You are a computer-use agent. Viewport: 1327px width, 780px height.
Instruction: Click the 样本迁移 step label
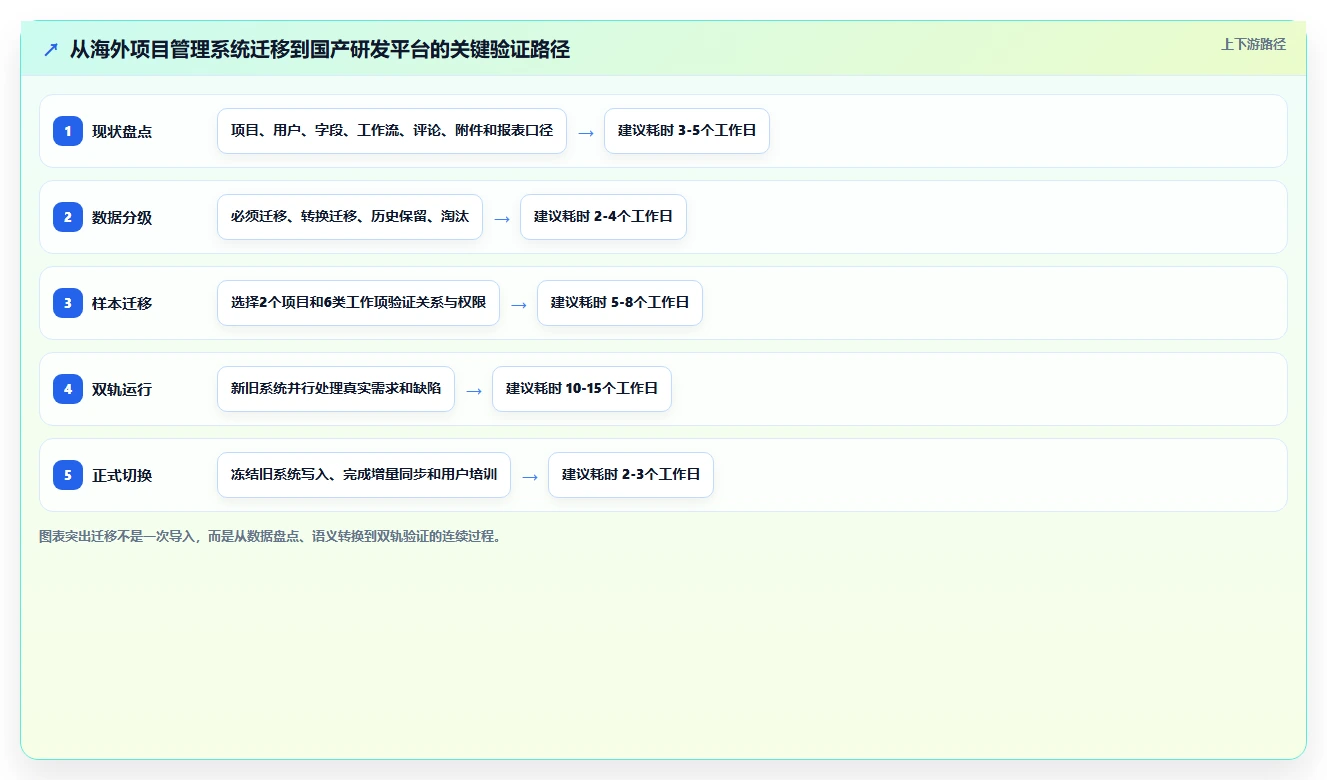(x=122, y=304)
